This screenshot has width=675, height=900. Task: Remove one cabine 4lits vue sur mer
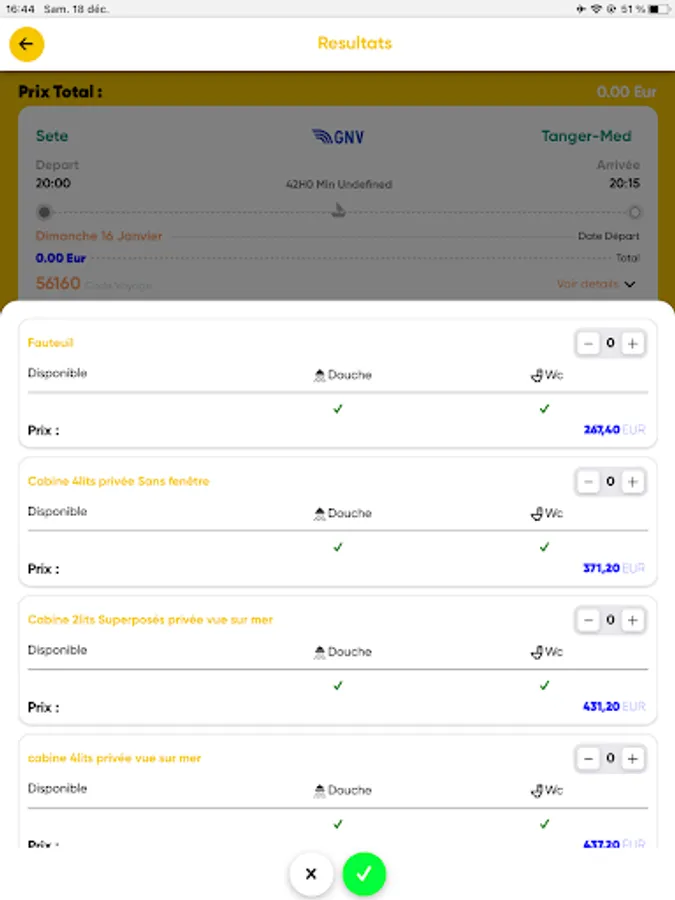click(x=588, y=759)
